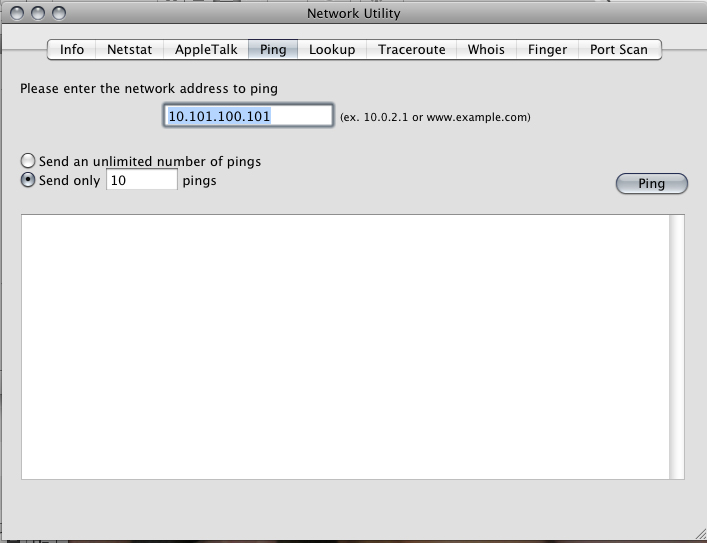Click the window resize grip corner
Viewport: 707px width, 543px height.
(697, 533)
